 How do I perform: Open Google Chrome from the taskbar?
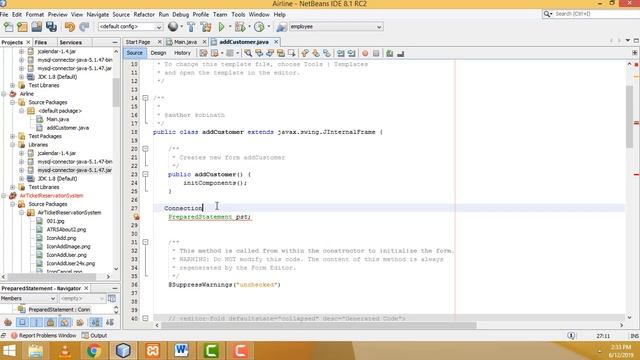tap(93, 351)
